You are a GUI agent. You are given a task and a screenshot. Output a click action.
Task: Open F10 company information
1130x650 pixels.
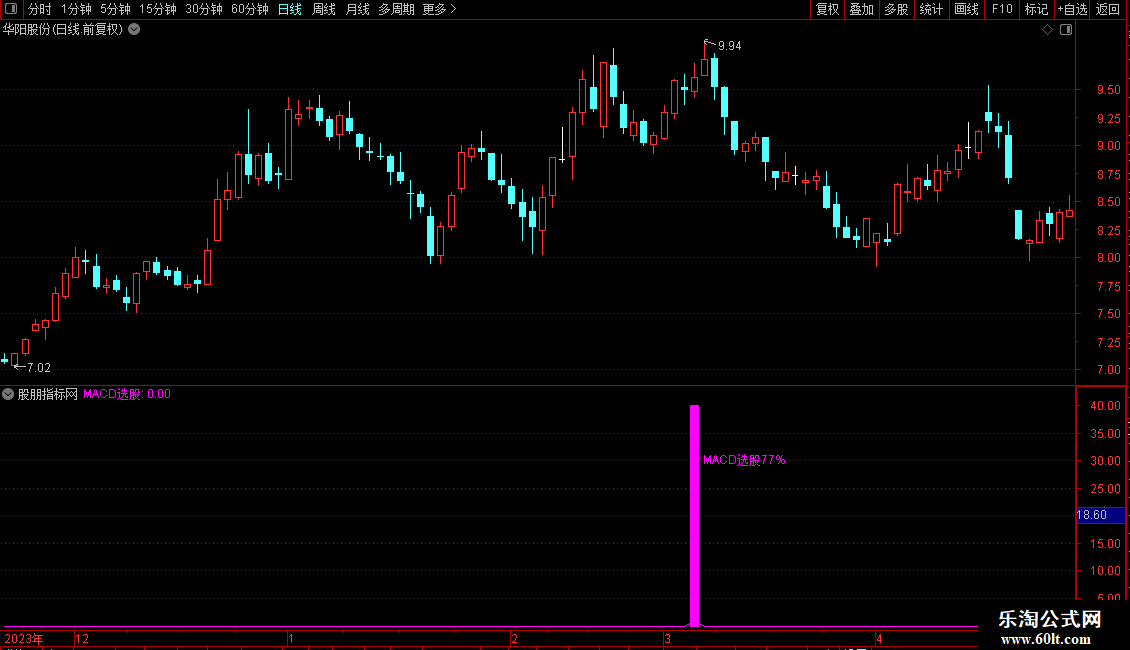1002,9
